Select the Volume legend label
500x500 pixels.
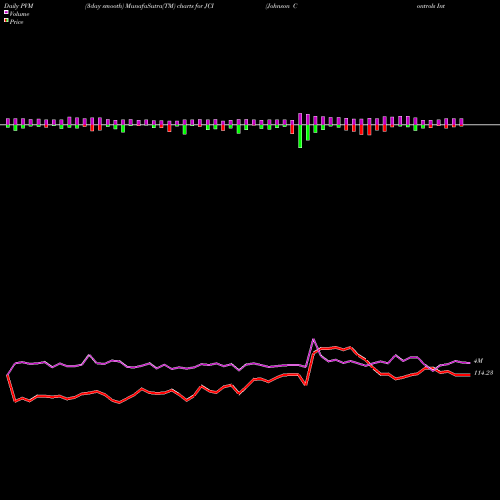tap(19, 14)
